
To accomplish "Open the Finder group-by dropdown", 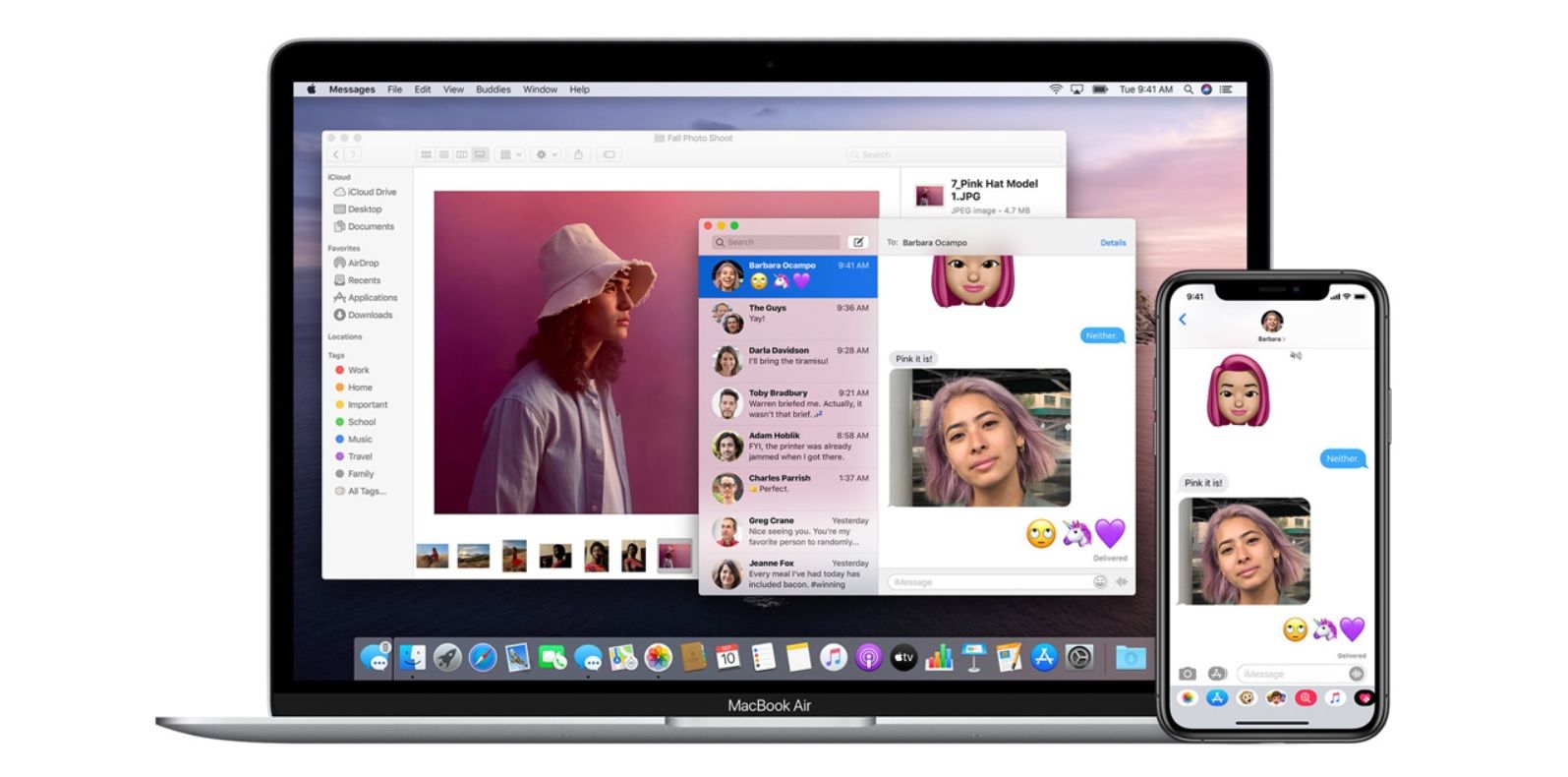I will click(x=510, y=154).
